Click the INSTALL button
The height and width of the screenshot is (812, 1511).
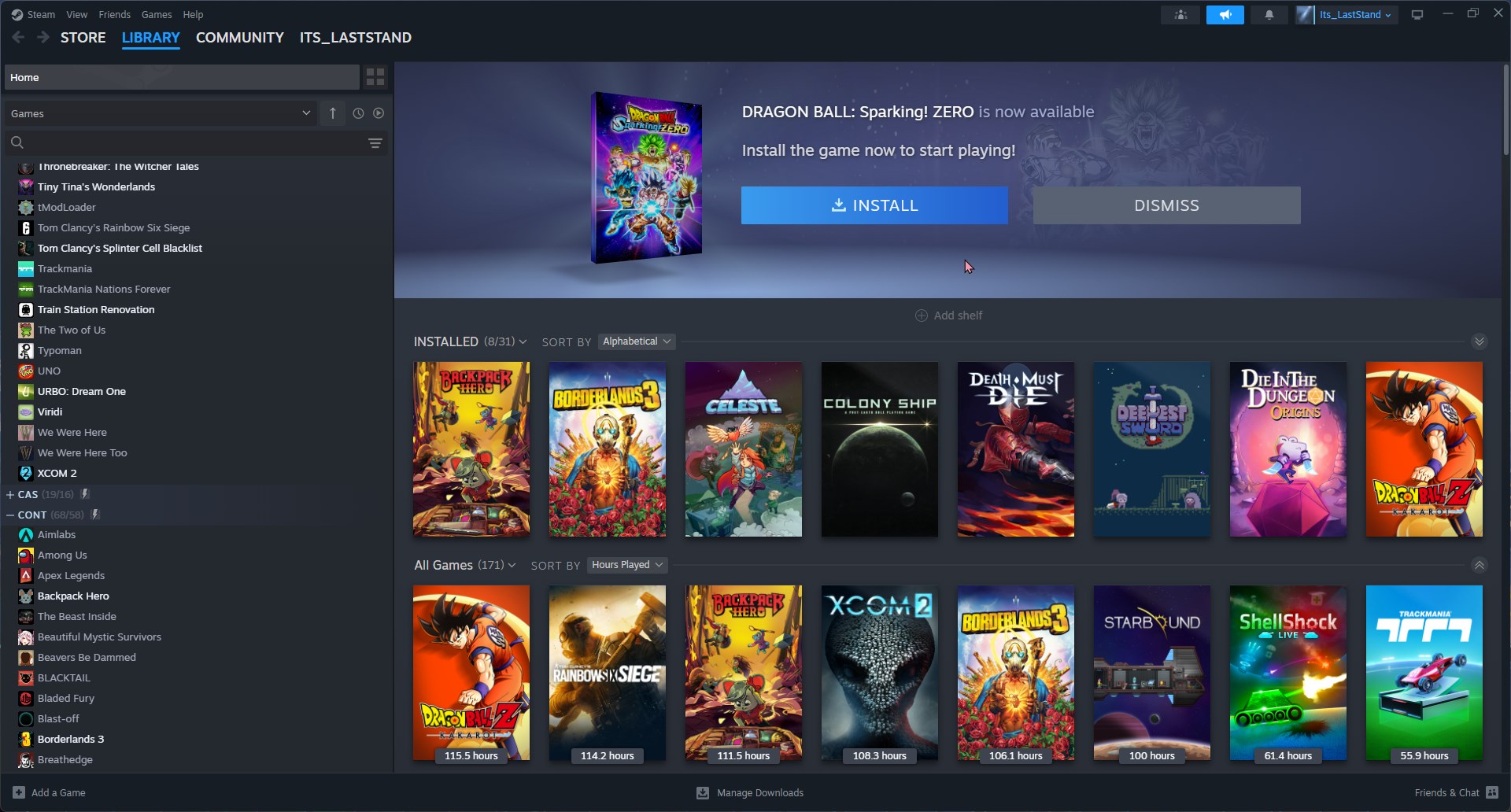coord(874,205)
